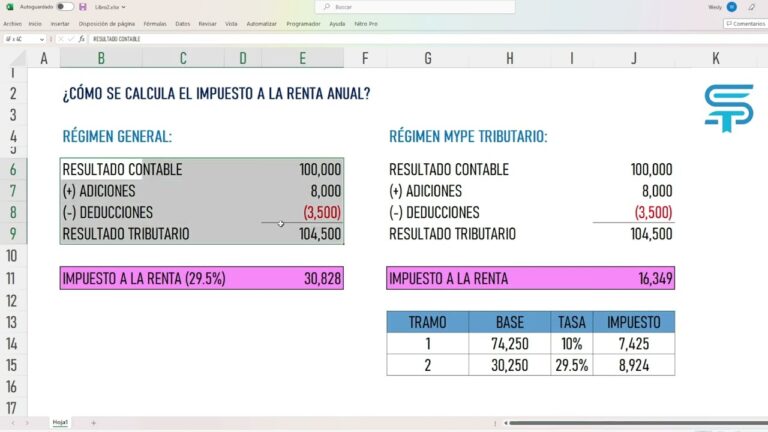
Task: Click '(+) ADICIONES' under Régimen General
Action: pyautogui.click(x=99, y=191)
